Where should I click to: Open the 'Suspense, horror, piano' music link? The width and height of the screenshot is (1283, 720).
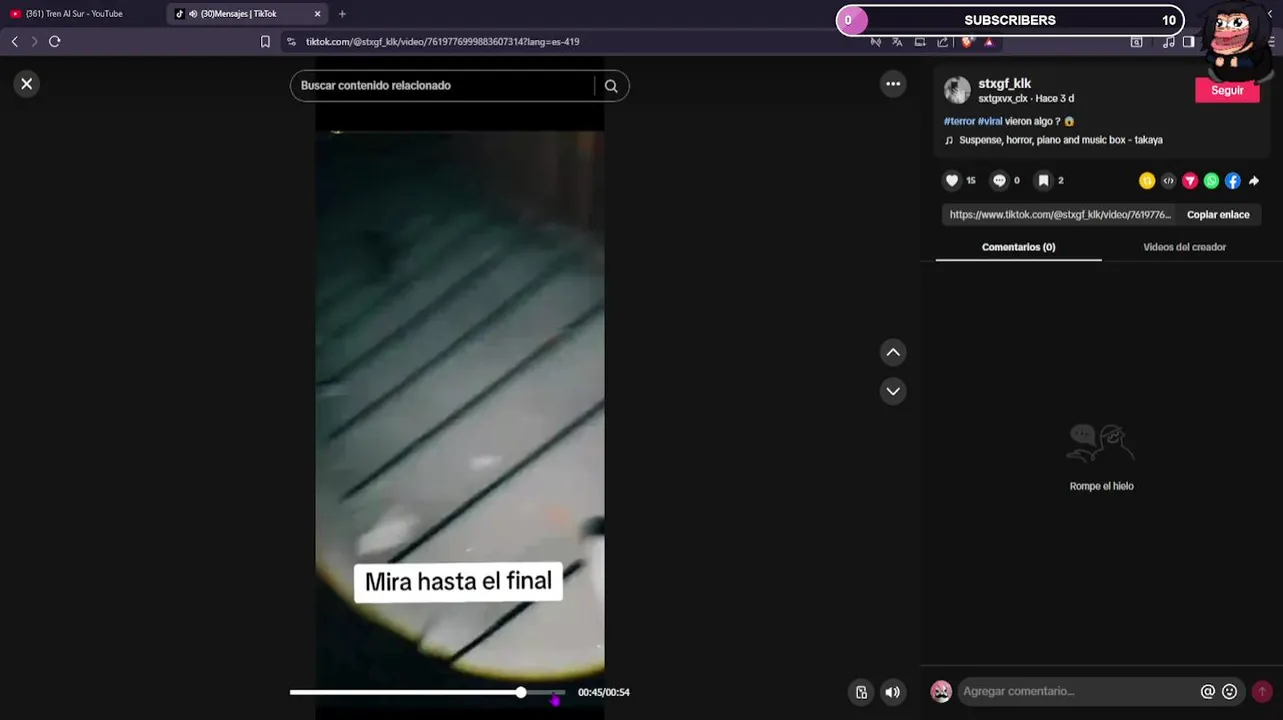[x=1060, y=140]
